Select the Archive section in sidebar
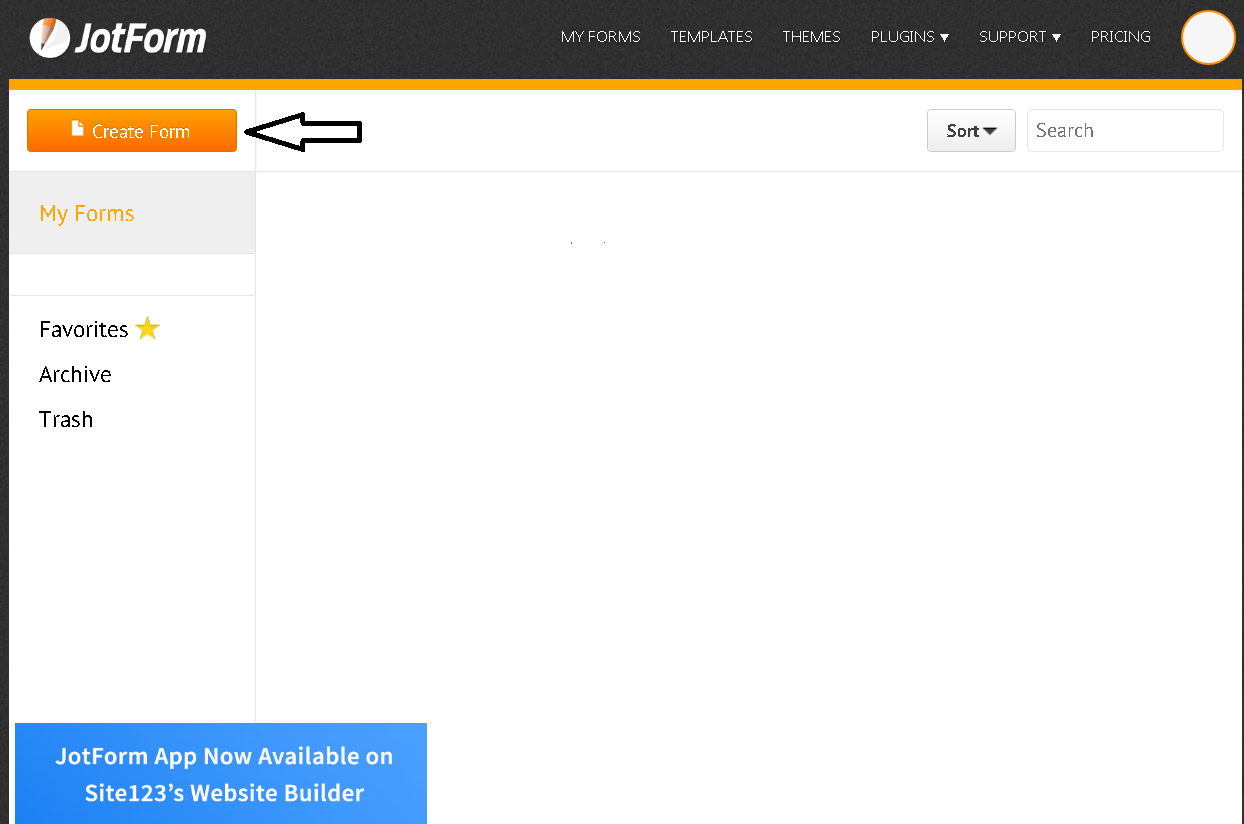Image resolution: width=1244 pixels, height=824 pixels. tap(75, 374)
